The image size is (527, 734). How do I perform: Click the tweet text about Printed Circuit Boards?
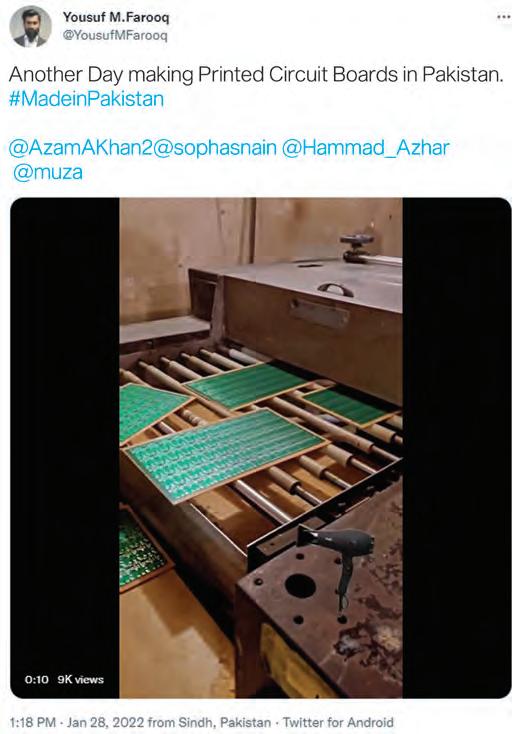256,75
